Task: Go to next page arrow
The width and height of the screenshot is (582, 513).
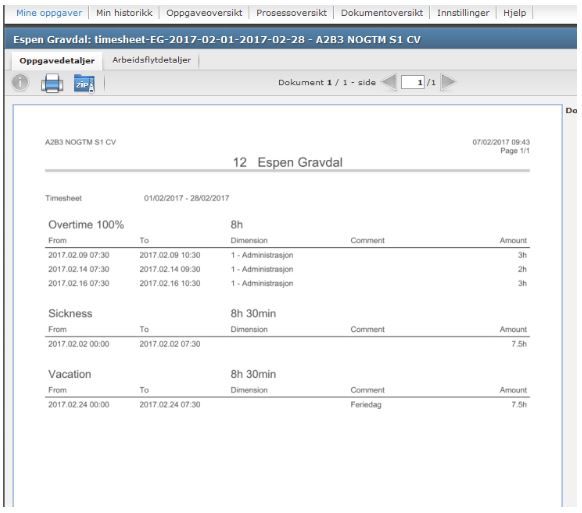Action: (x=448, y=82)
